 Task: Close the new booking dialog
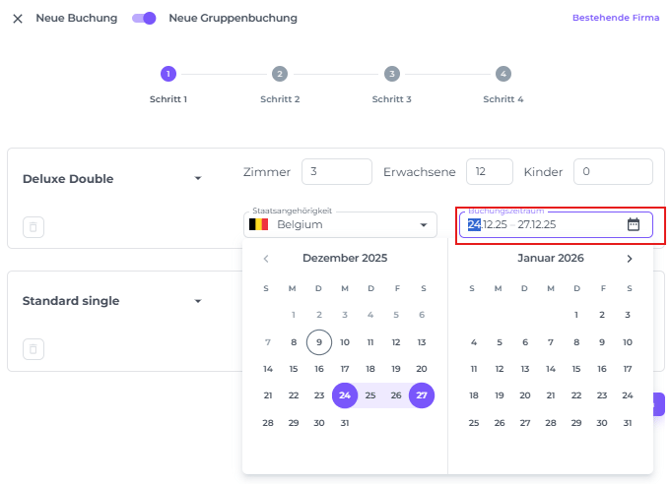point(17,18)
